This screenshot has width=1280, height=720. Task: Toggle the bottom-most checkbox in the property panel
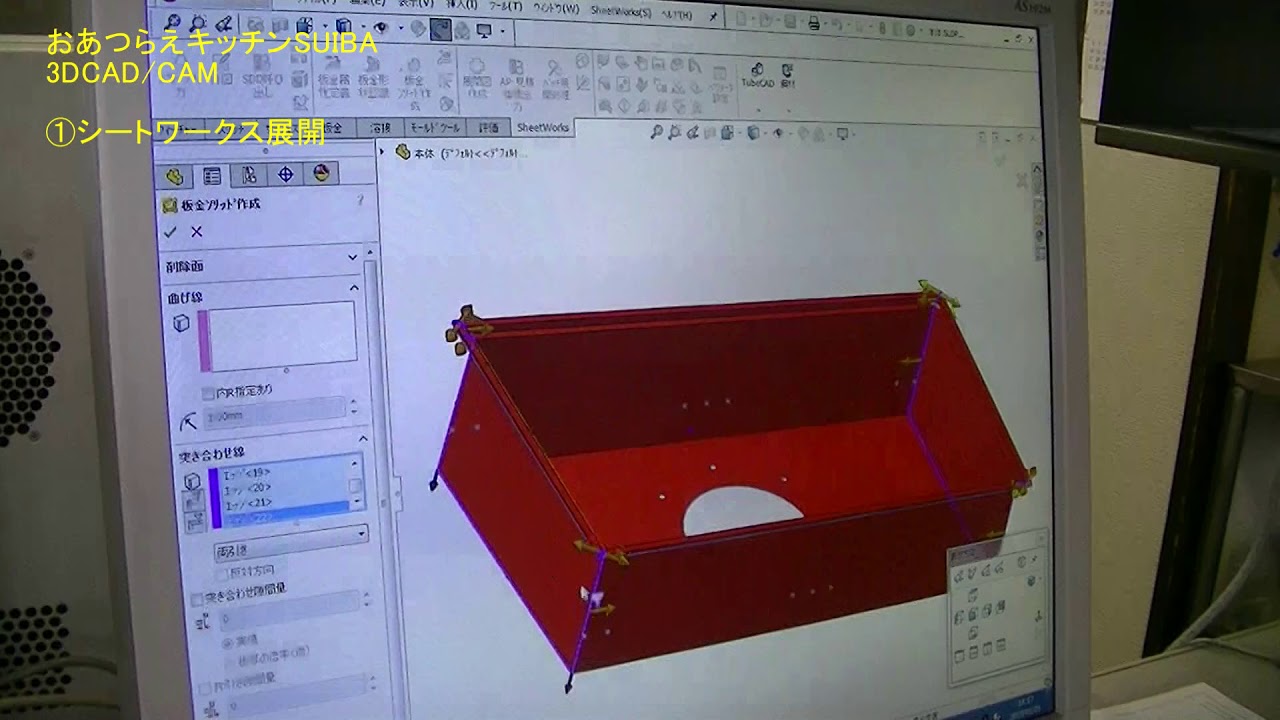point(204,688)
